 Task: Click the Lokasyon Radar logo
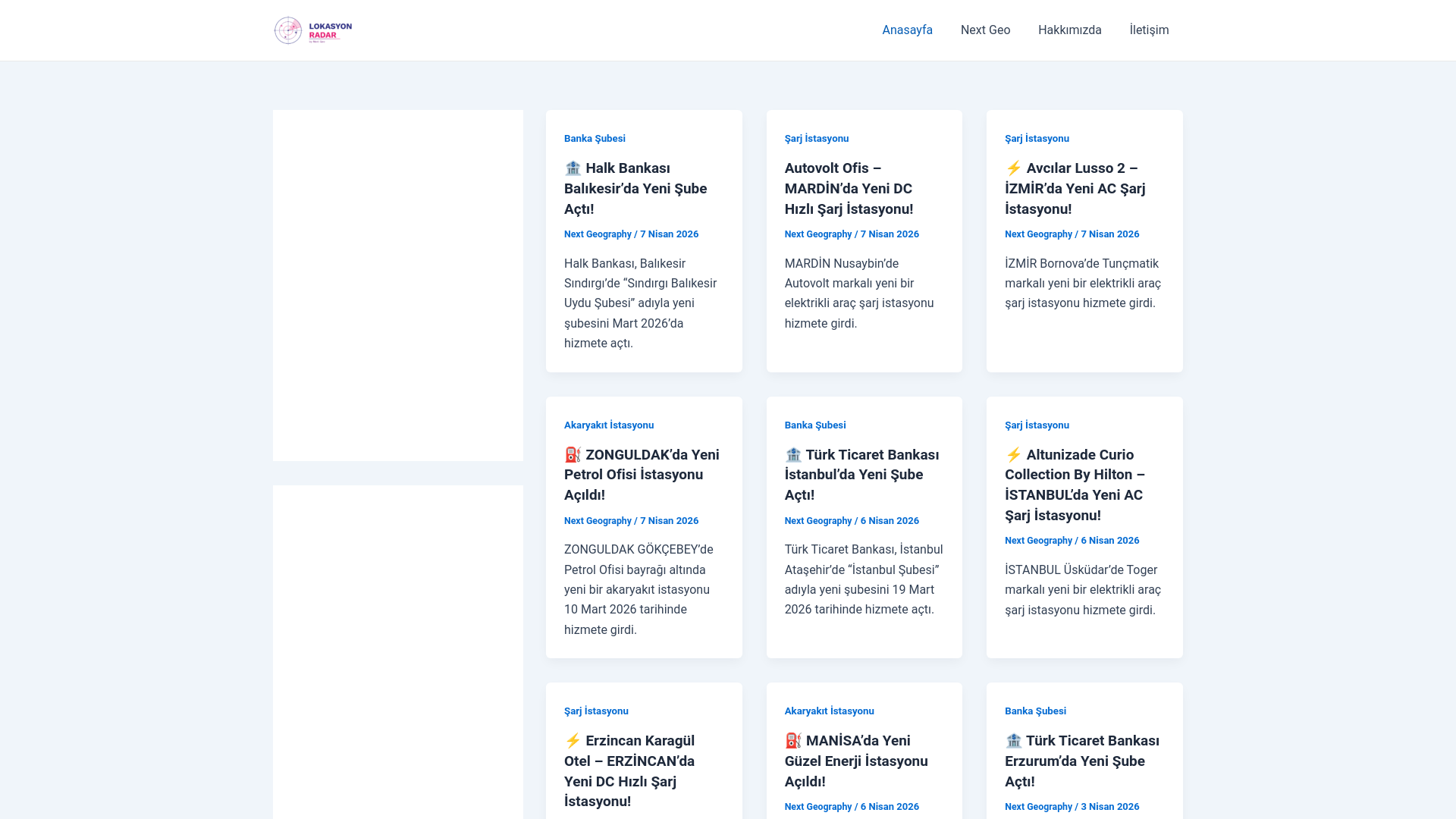pyautogui.click(x=313, y=30)
